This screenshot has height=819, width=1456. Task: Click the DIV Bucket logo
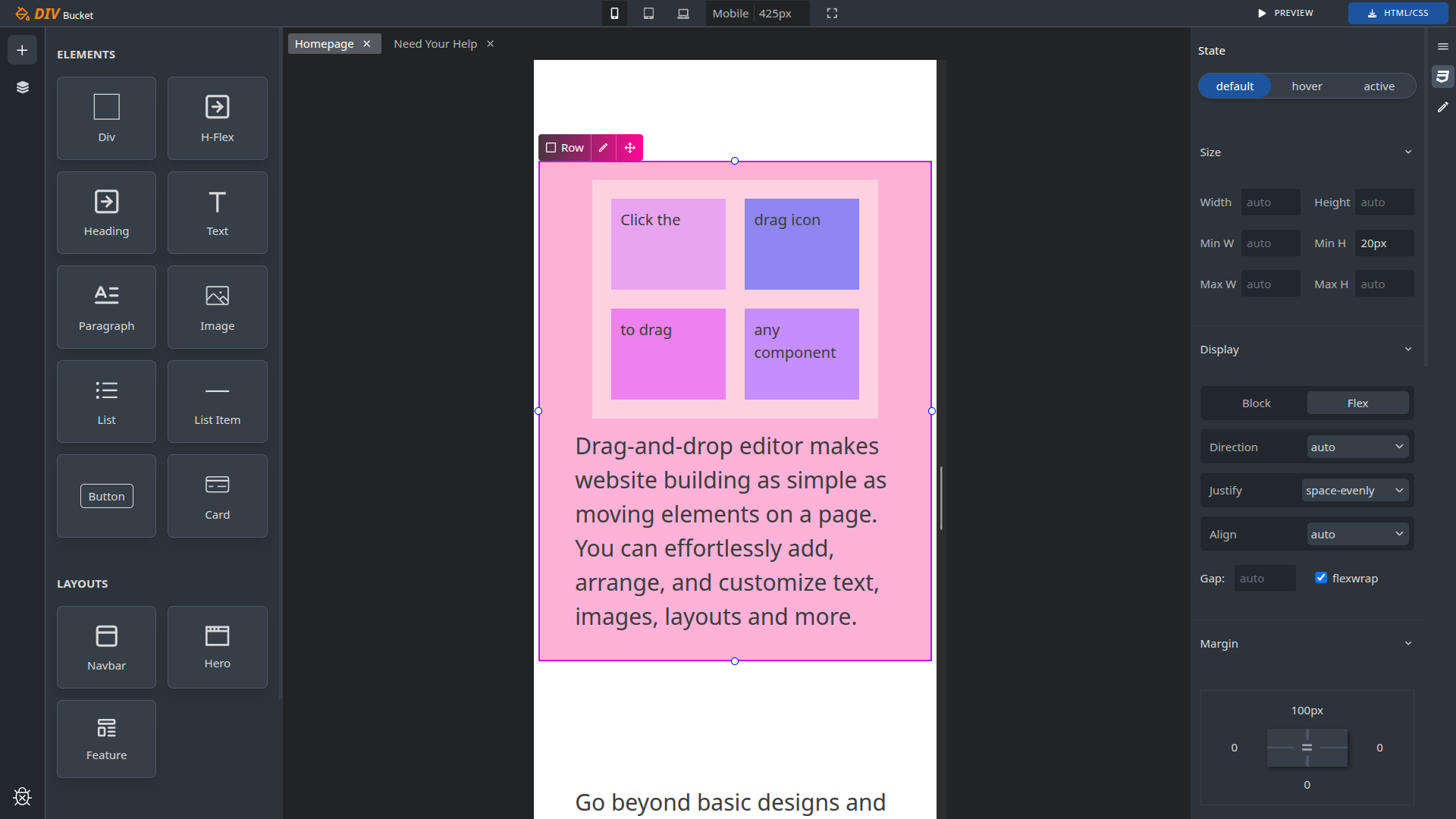pos(55,14)
